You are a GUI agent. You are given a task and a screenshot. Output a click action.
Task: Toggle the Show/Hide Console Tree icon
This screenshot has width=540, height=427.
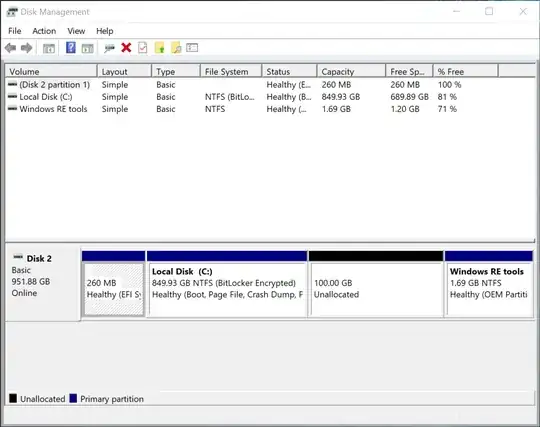pos(49,48)
